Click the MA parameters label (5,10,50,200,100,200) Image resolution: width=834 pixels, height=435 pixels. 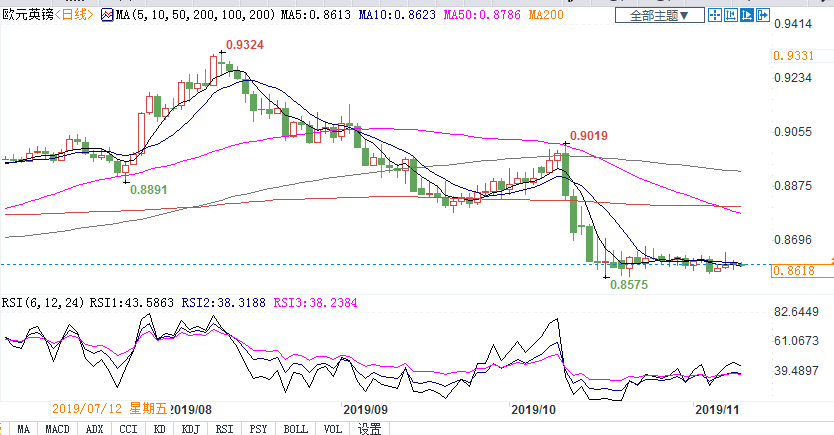(x=176, y=16)
